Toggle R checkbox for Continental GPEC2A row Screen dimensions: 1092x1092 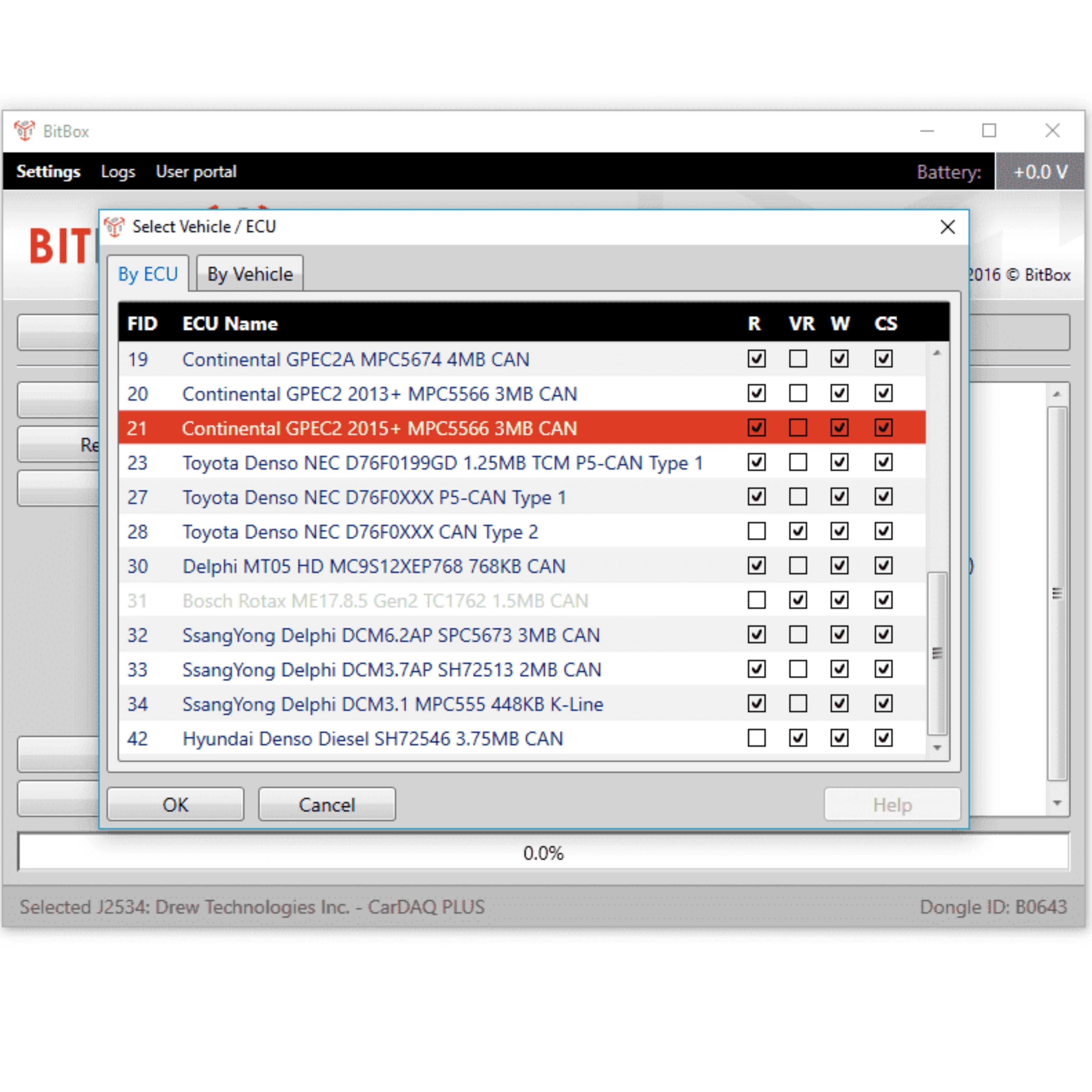point(757,358)
